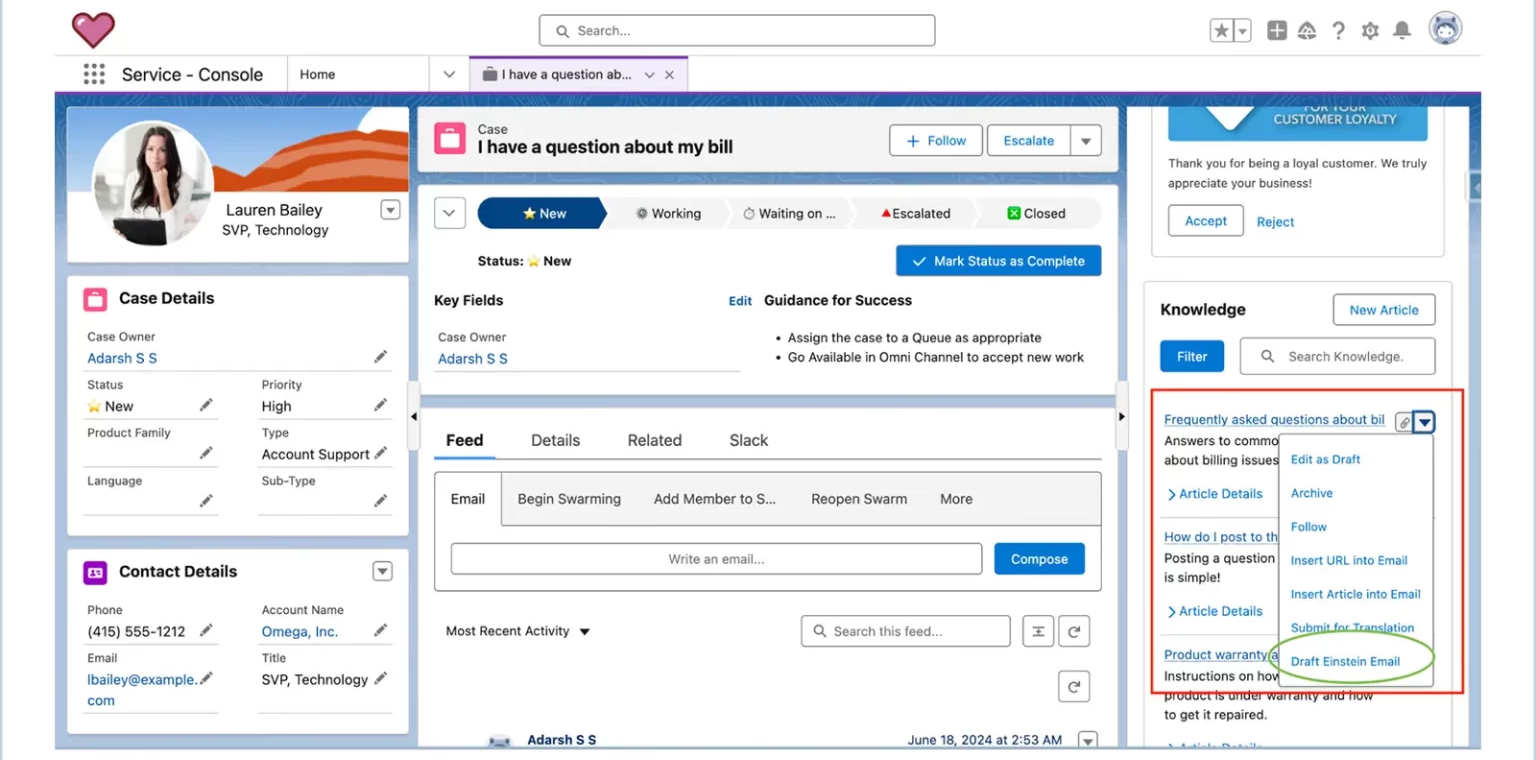Screen dimensions: 1536x760
Task: Click the Edit link for Key Fields
Action: [x=740, y=301]
